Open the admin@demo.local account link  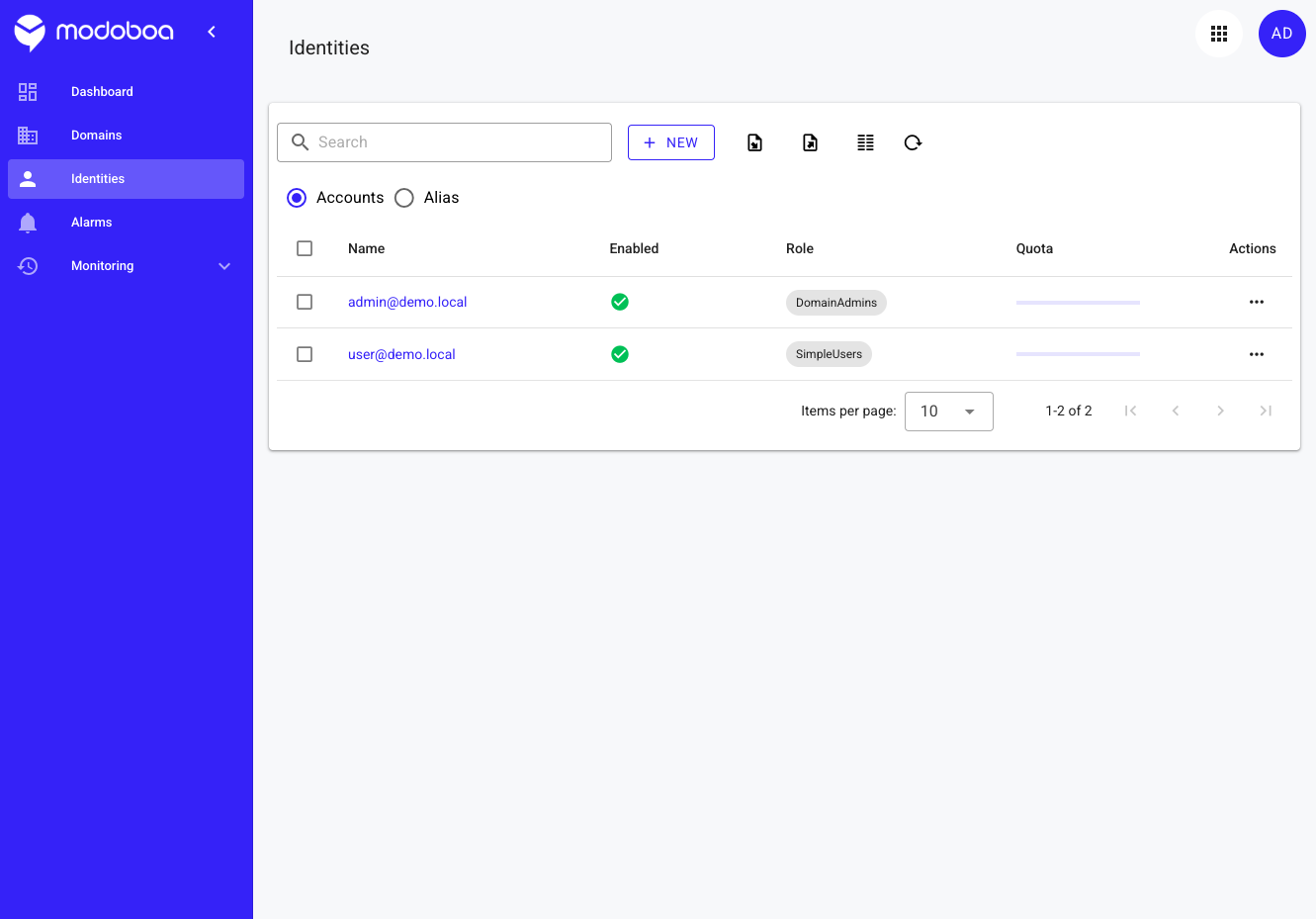[407, 302]
